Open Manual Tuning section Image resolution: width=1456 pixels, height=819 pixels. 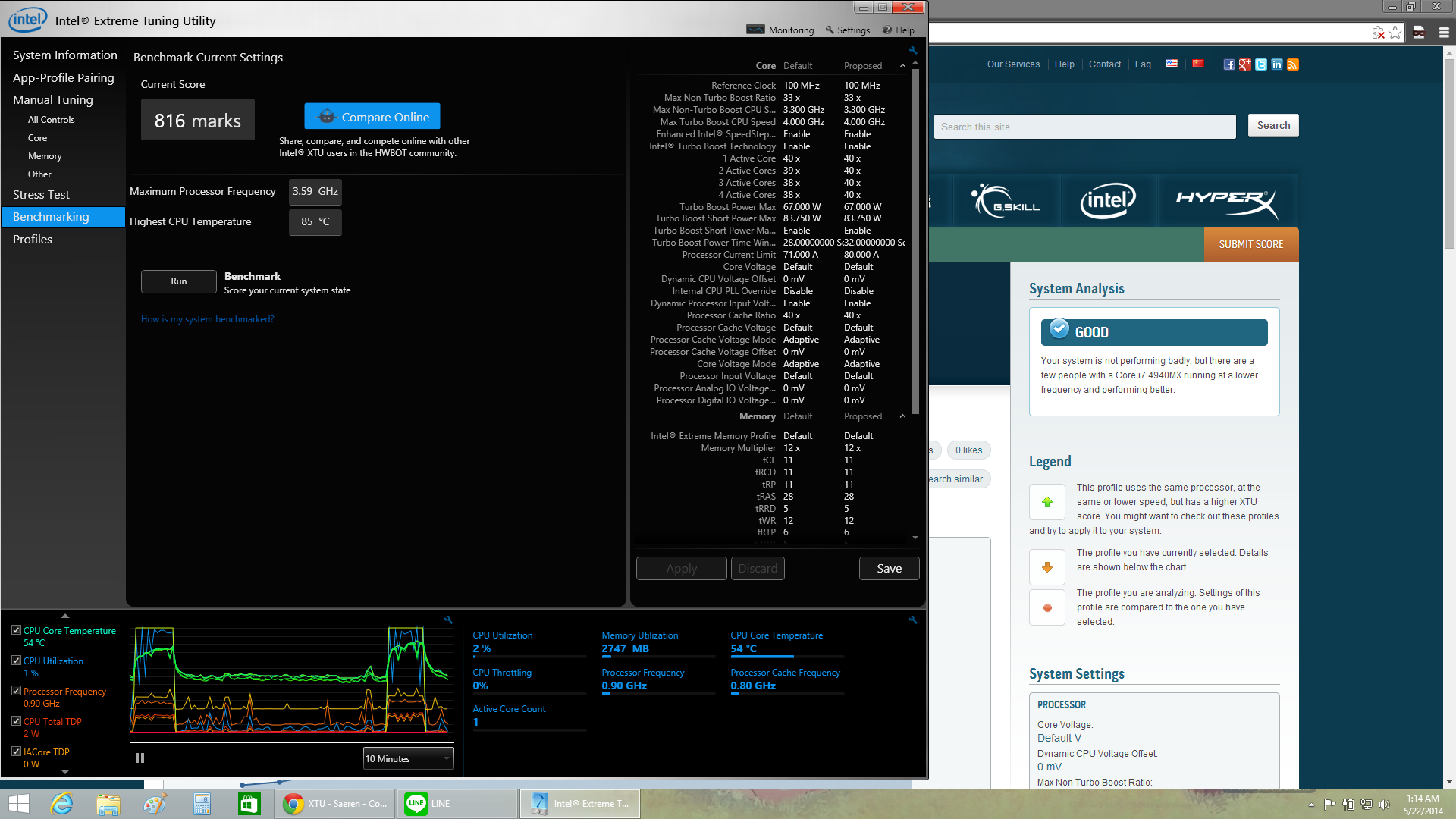click(52, 100)
